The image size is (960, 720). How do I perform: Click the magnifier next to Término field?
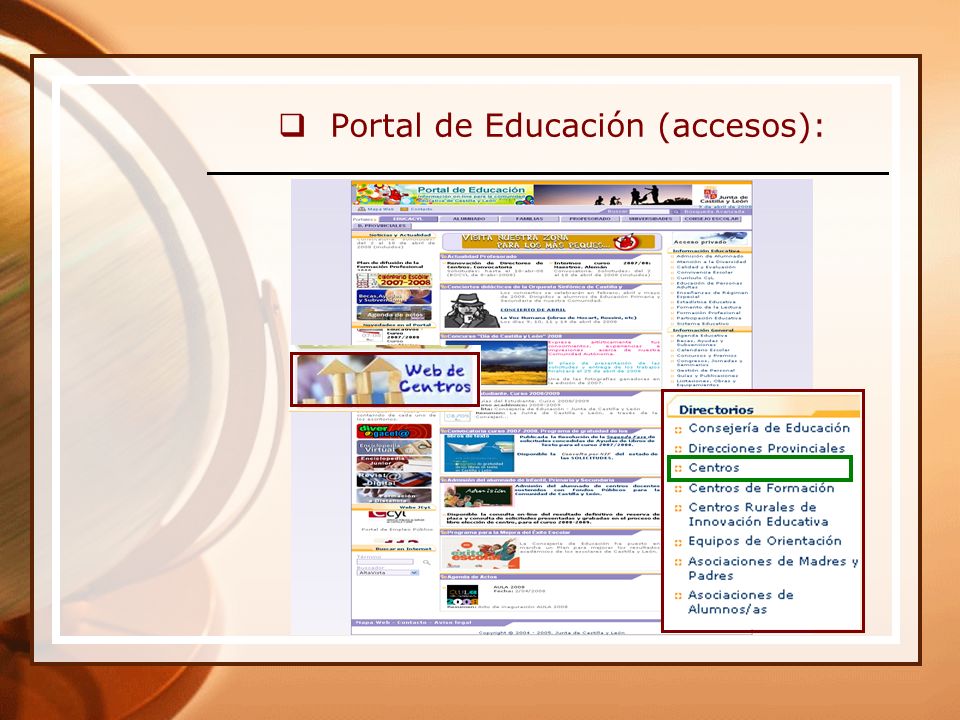coord(426,562)
